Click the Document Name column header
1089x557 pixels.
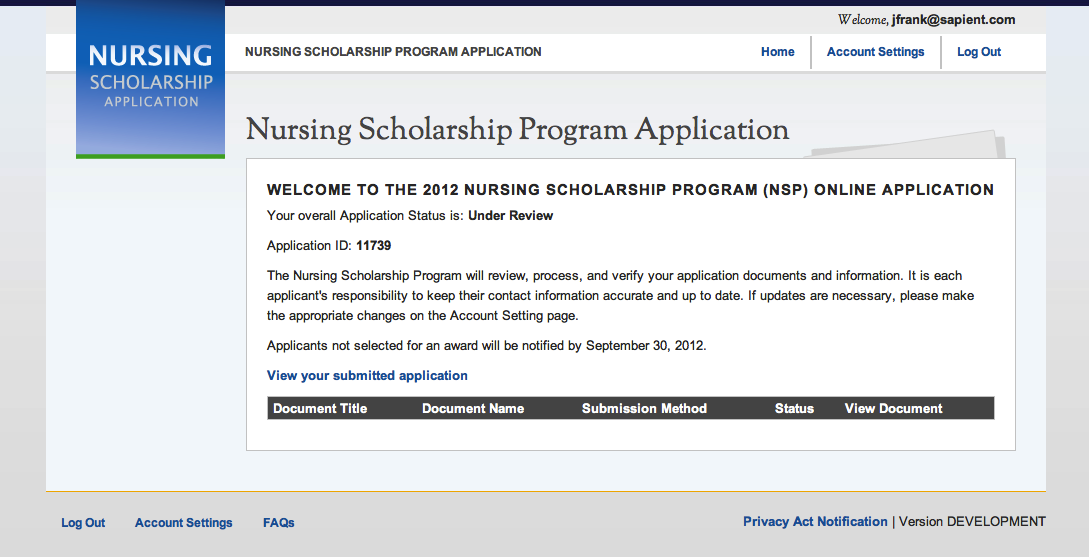click(x=473, y=409)
